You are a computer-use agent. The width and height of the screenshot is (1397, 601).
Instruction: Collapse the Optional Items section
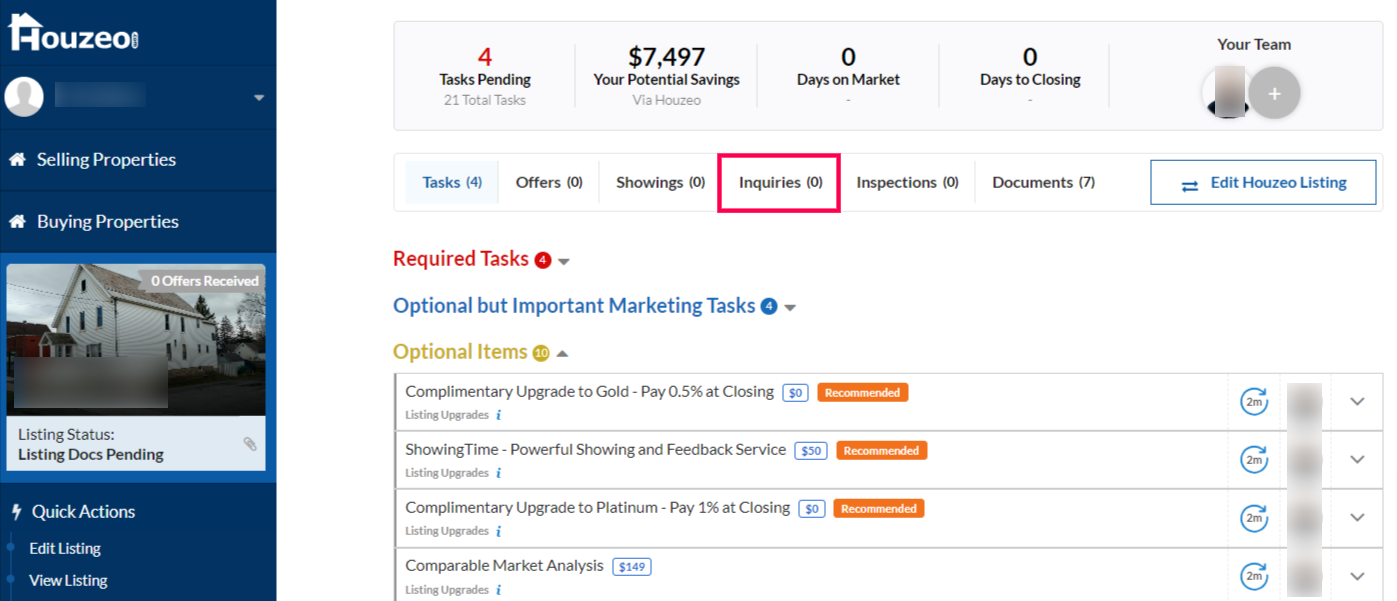(563, 354)
